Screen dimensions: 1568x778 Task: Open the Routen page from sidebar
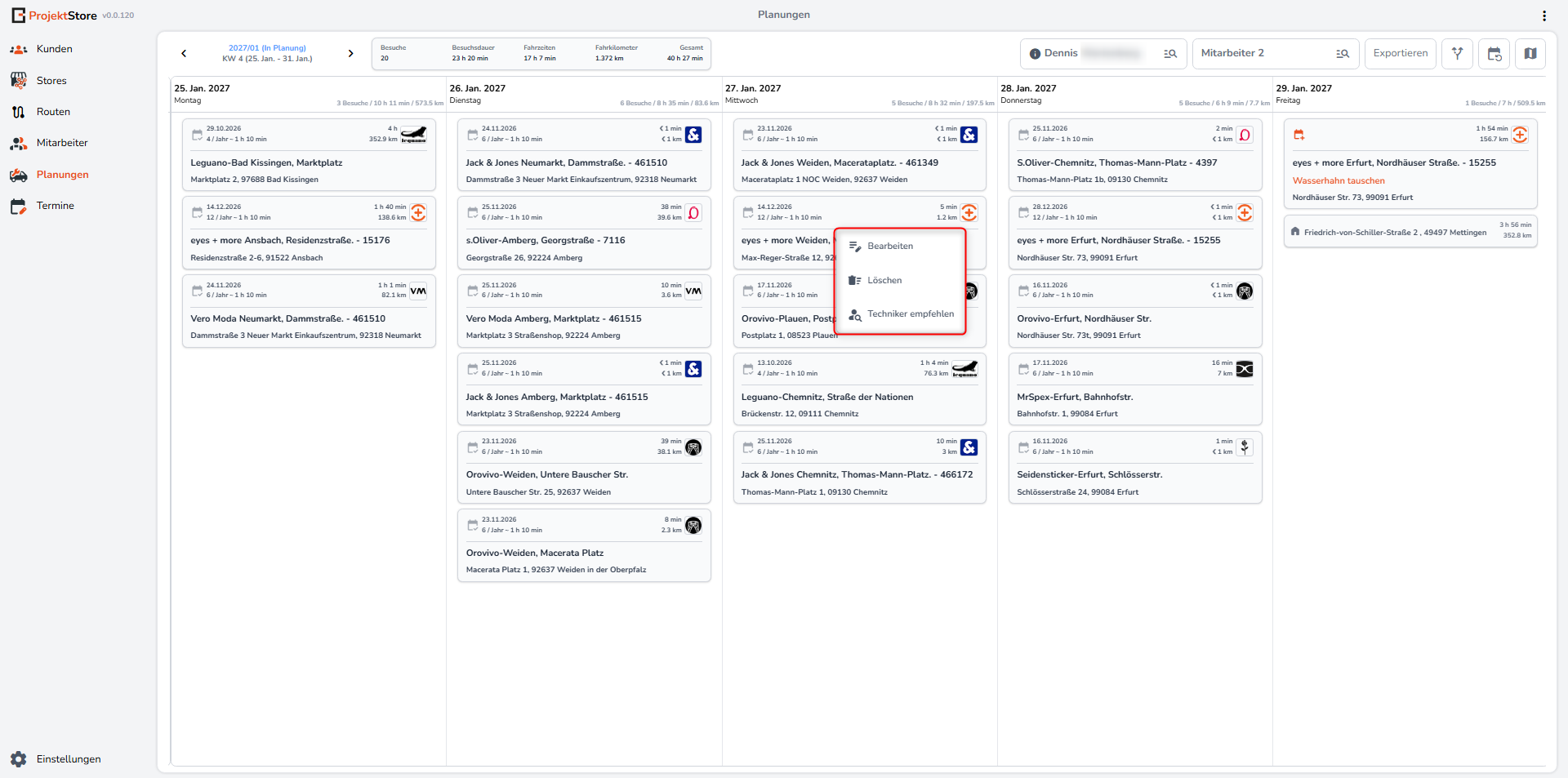point(53,112)
